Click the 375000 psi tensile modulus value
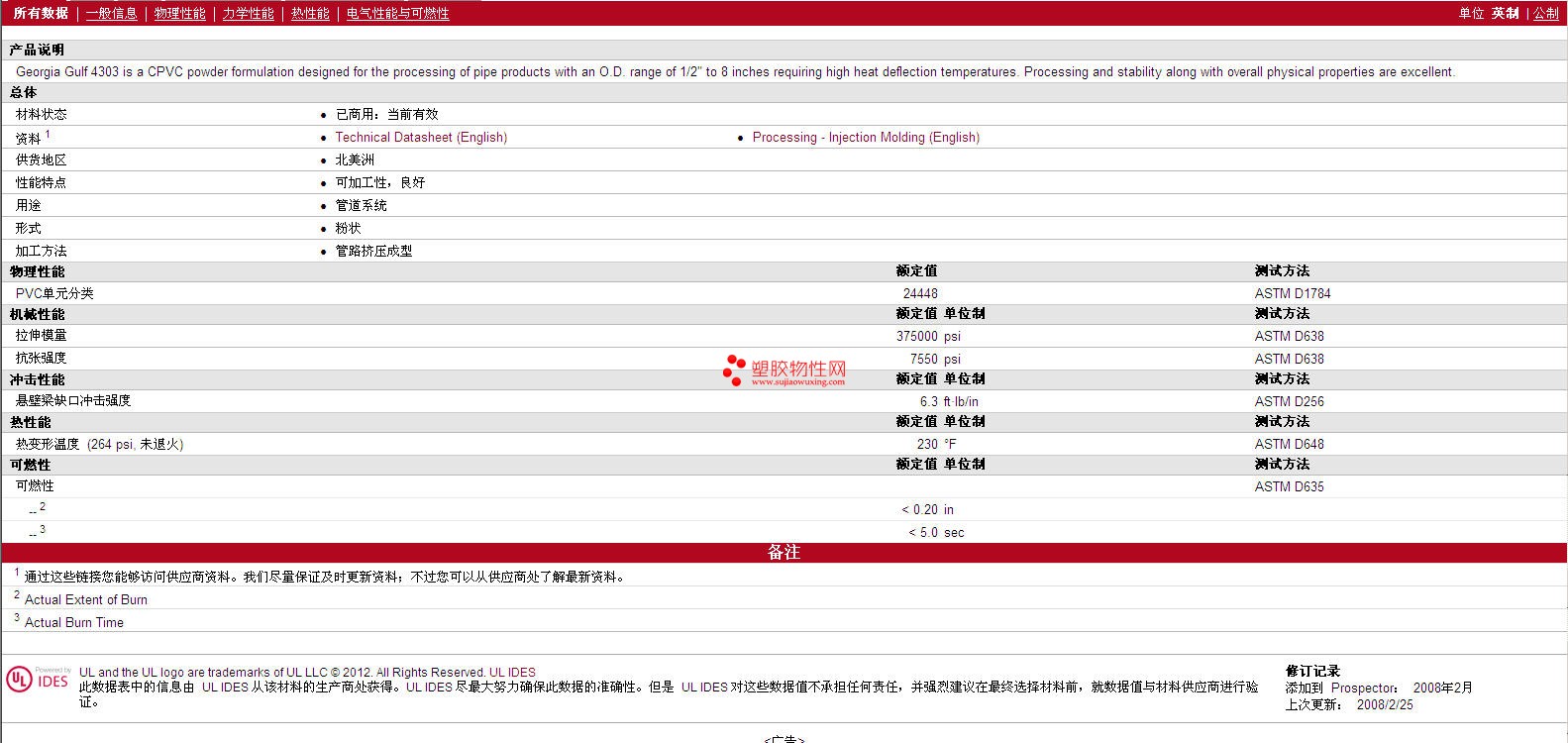This screenshot has height=743, width=1568. pyautogui.click(x=928, y=336)
